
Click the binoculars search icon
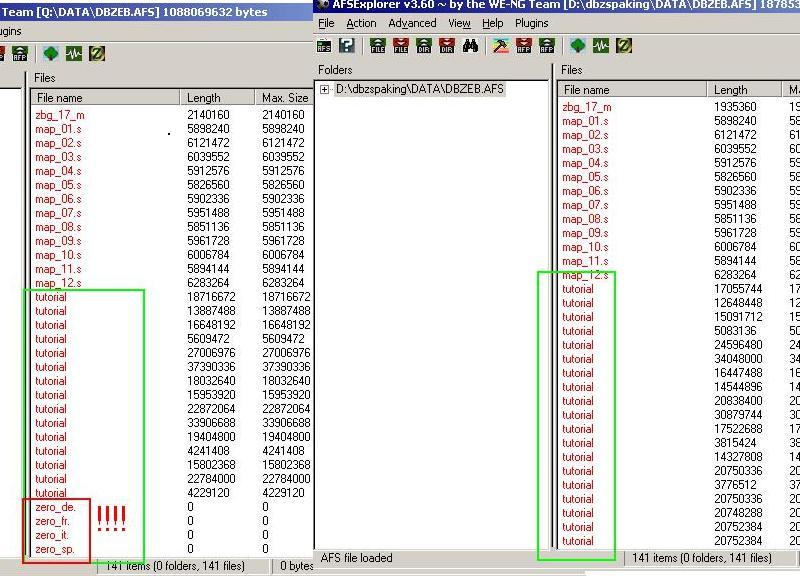[470, 46]
